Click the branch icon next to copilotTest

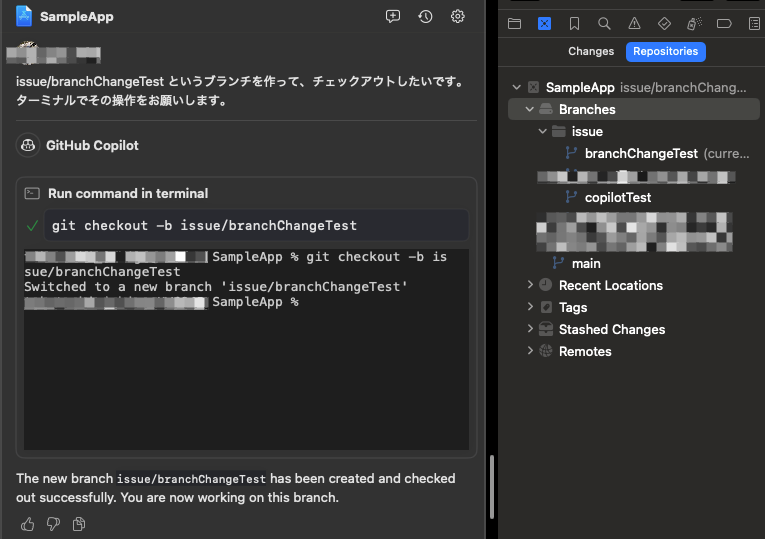(571, 197)
